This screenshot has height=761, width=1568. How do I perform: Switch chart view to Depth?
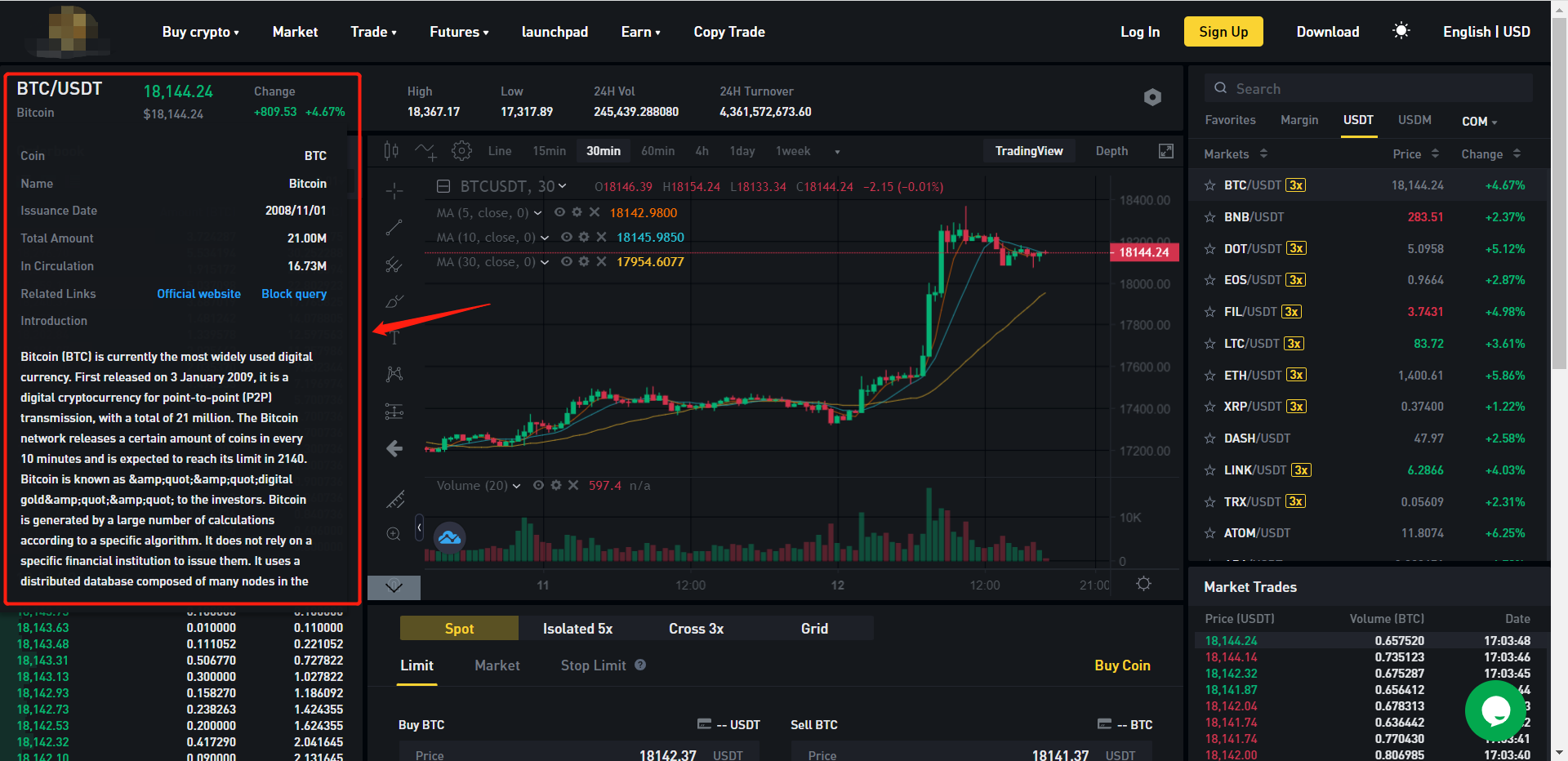point(1111,151)
